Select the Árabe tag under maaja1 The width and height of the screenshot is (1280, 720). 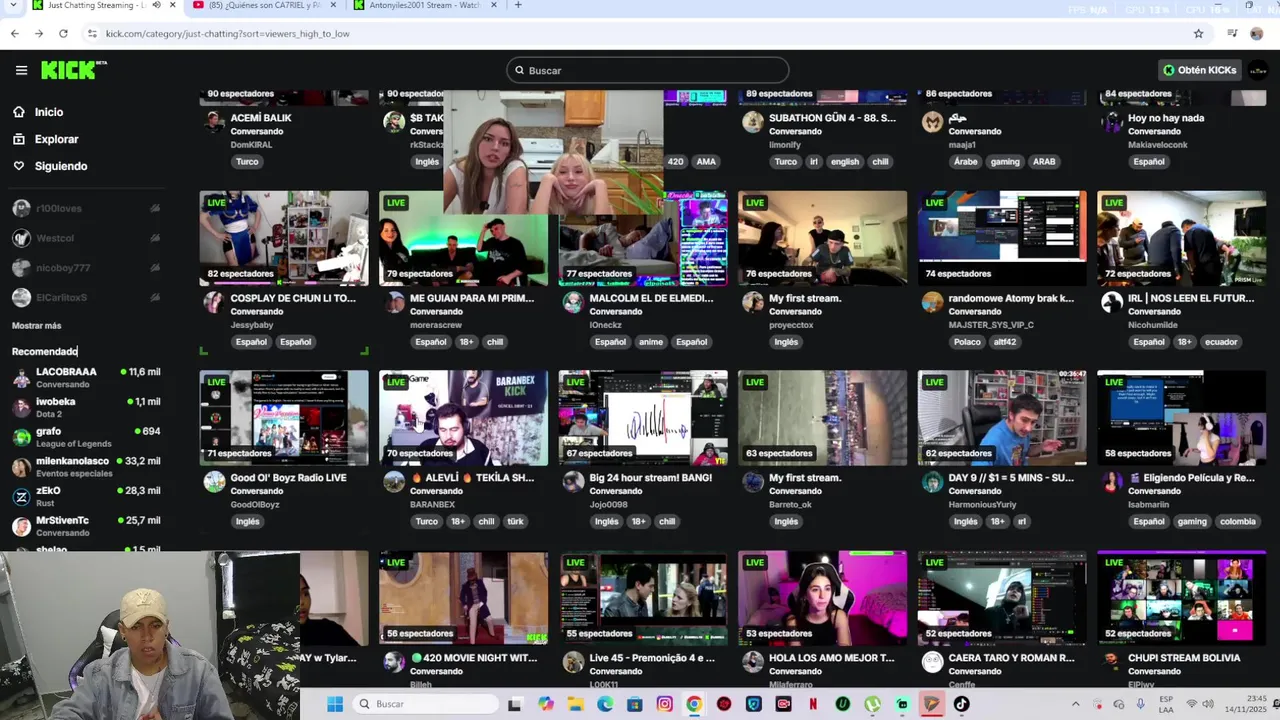[965, 162]
